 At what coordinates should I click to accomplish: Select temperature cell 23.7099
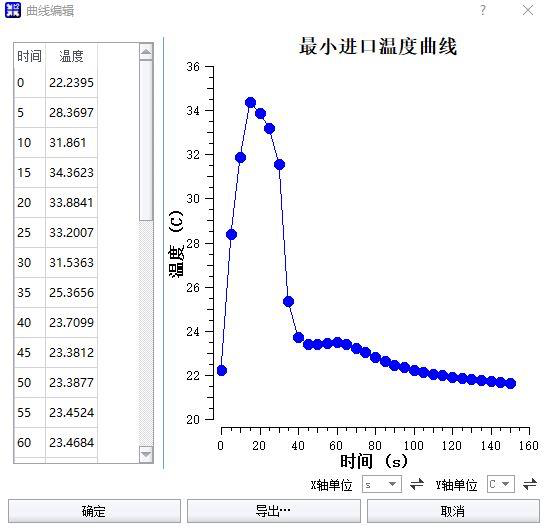point(71,323)
